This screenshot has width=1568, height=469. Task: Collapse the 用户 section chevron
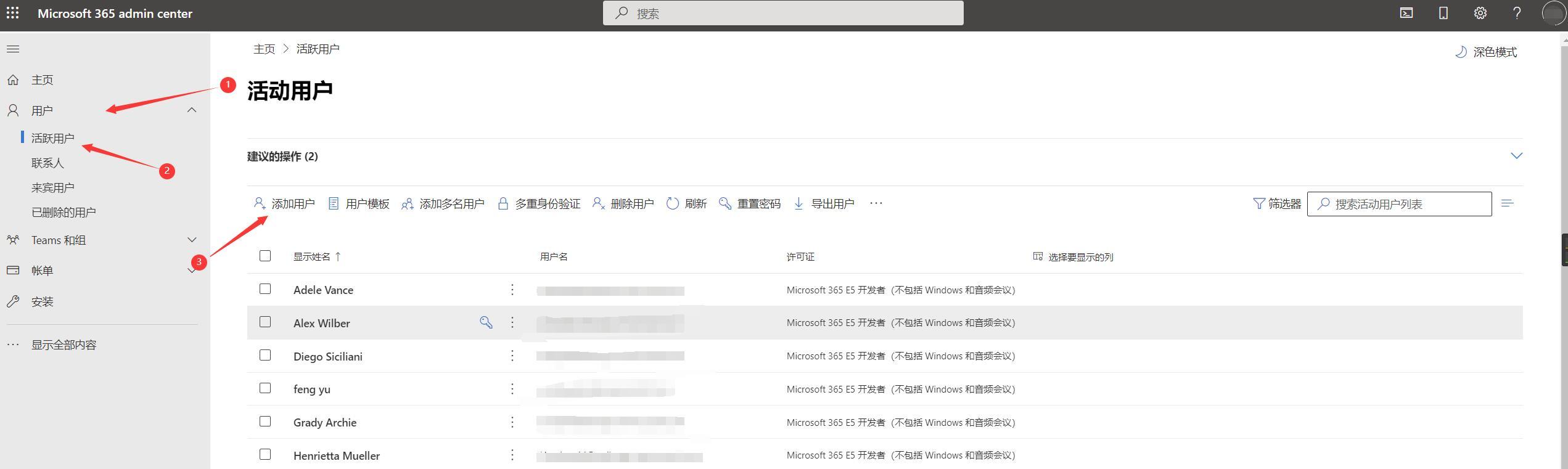coord(192,110)
